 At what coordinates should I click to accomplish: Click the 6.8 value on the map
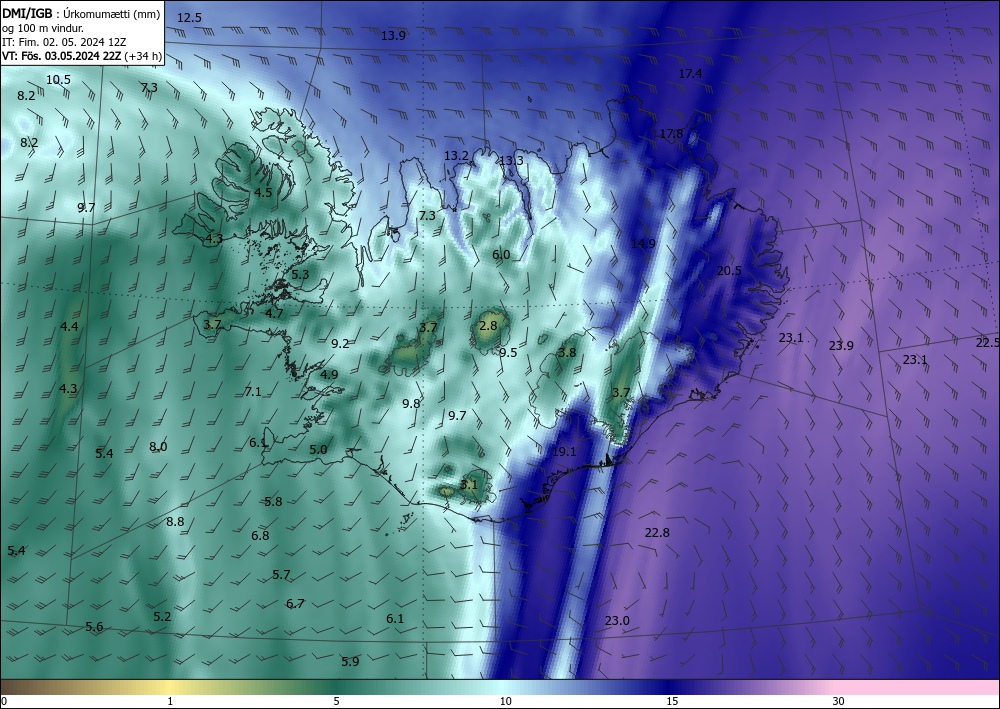tap(260, 536)
